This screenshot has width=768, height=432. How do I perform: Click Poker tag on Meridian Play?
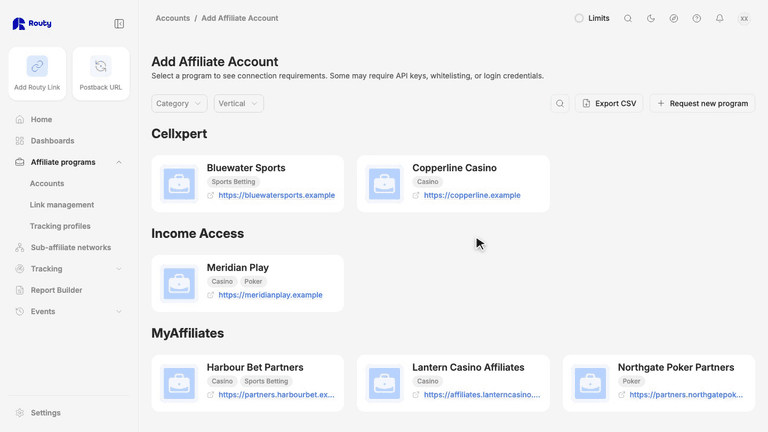(253, 282)
